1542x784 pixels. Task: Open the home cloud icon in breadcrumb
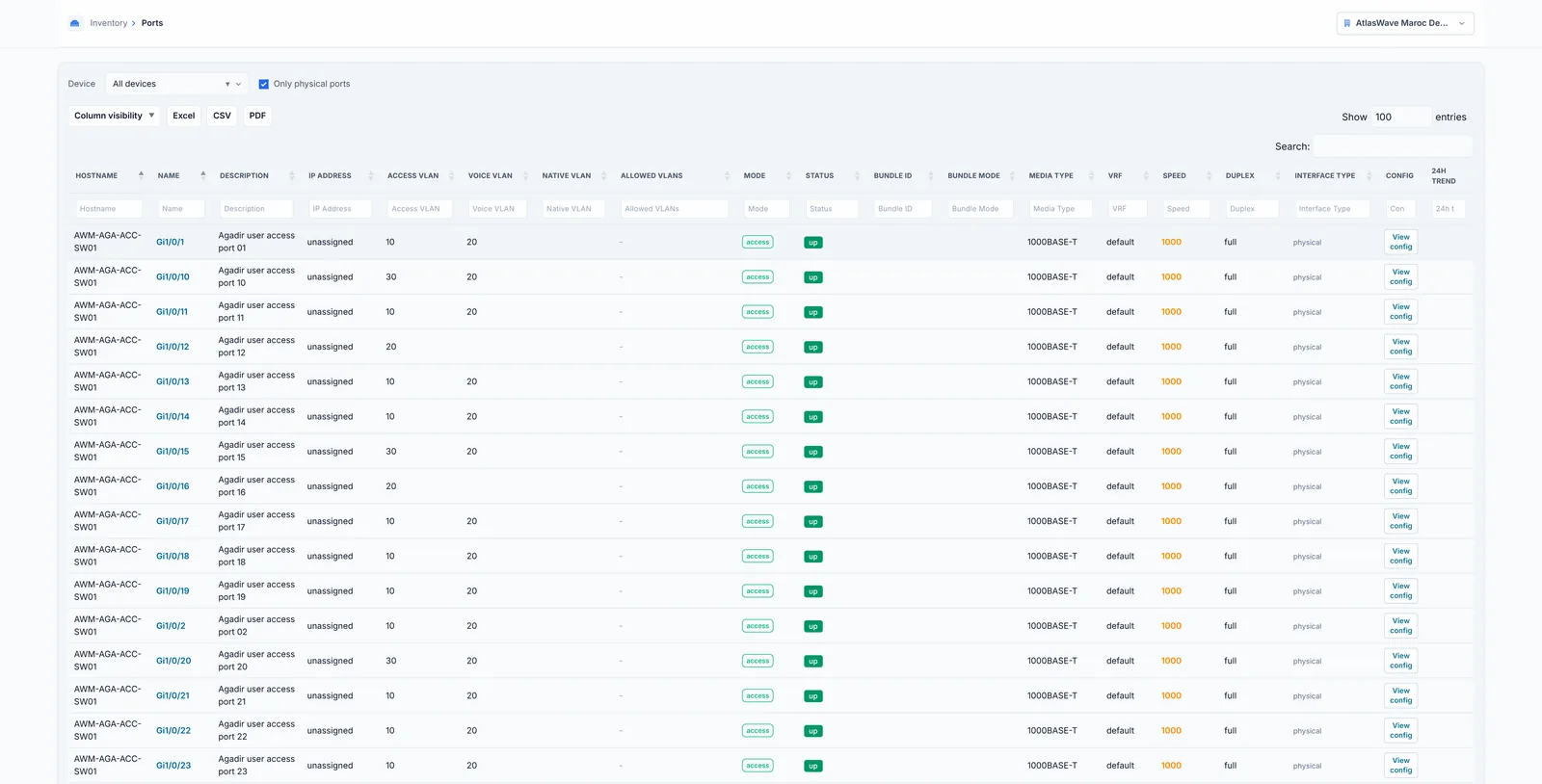coord(74,23)
